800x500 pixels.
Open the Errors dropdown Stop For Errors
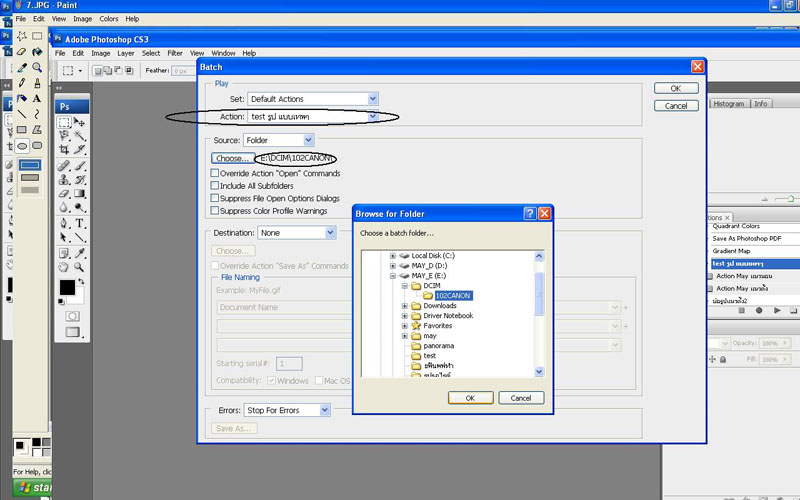tap(287, 410)
